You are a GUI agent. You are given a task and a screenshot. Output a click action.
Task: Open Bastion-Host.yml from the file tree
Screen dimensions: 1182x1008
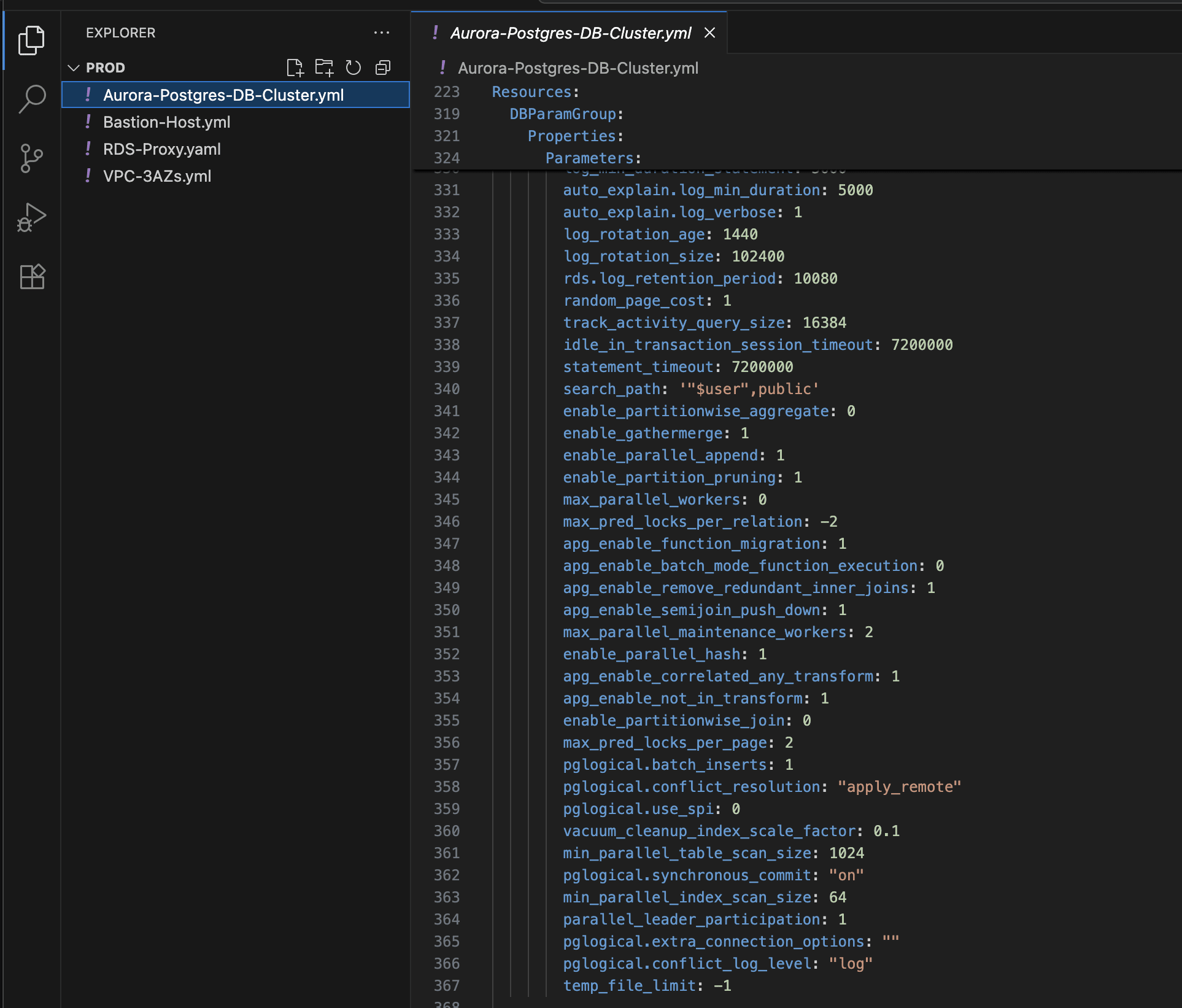pos(166,122)
